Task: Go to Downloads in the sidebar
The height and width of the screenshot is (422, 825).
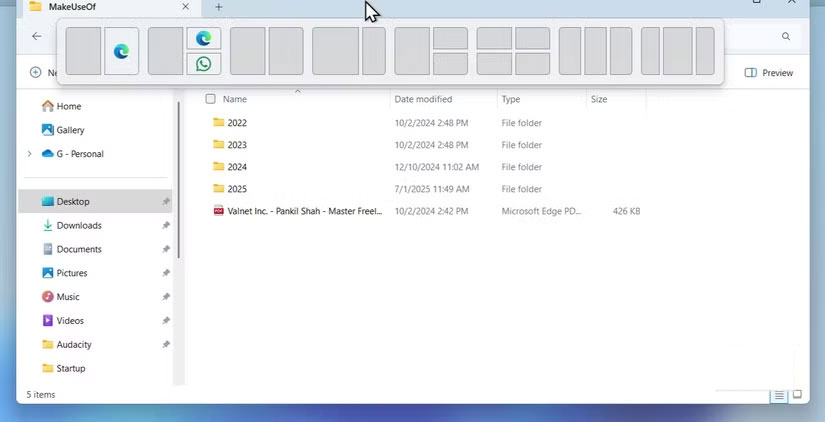Action: coord(78,225)
